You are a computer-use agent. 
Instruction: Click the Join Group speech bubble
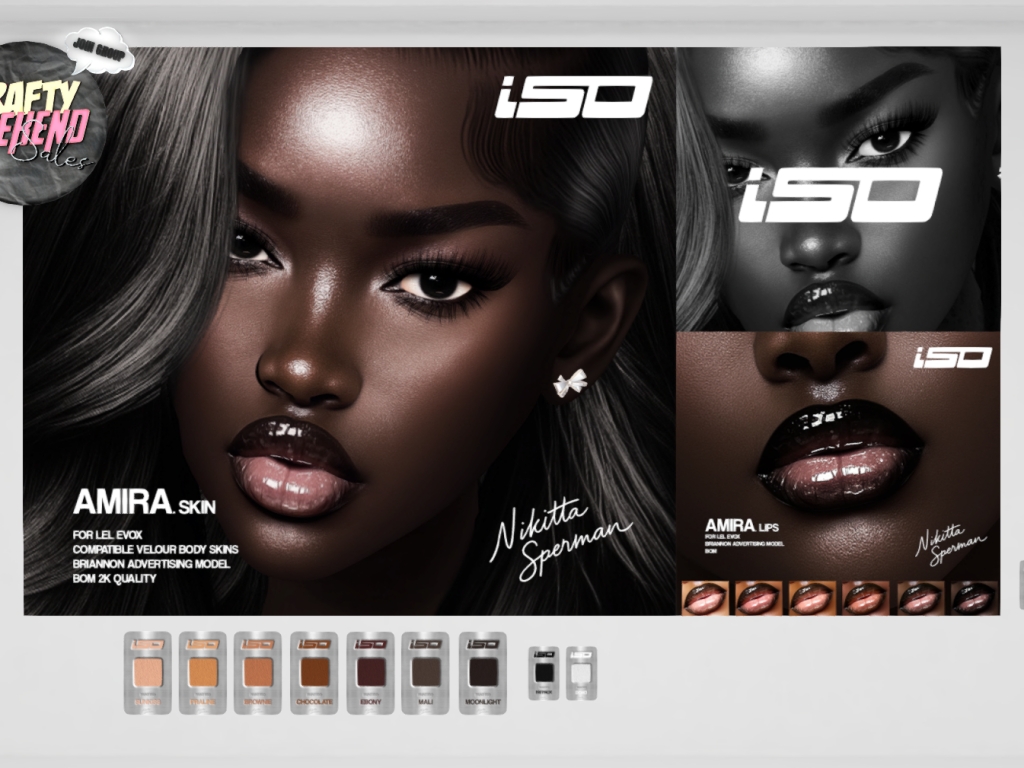click(99, 47)
